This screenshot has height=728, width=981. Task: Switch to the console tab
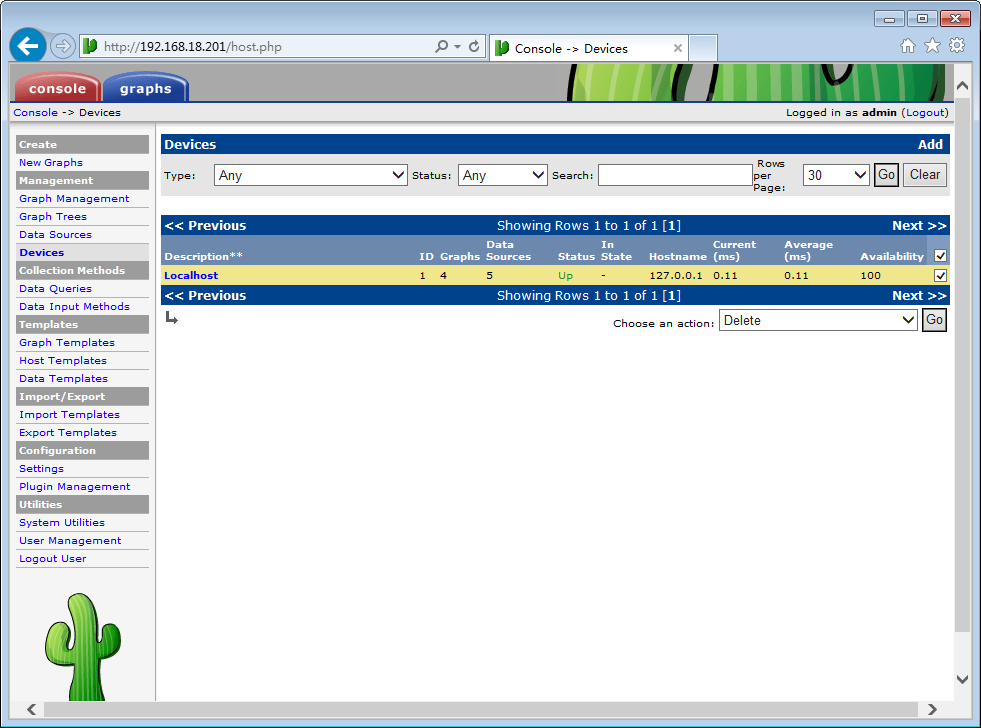(57, 88)
